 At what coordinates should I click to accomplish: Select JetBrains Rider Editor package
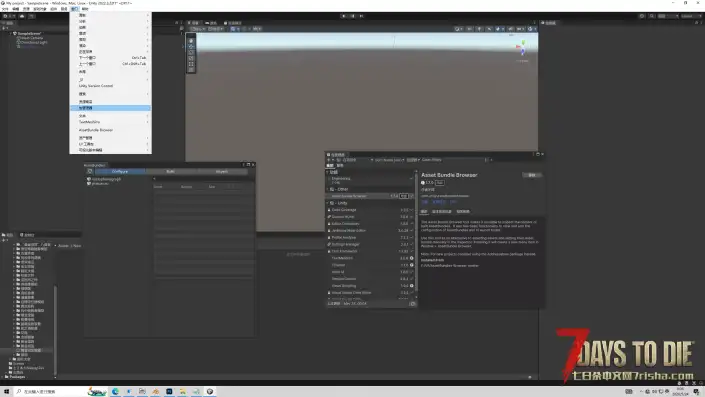coord(370,231)
